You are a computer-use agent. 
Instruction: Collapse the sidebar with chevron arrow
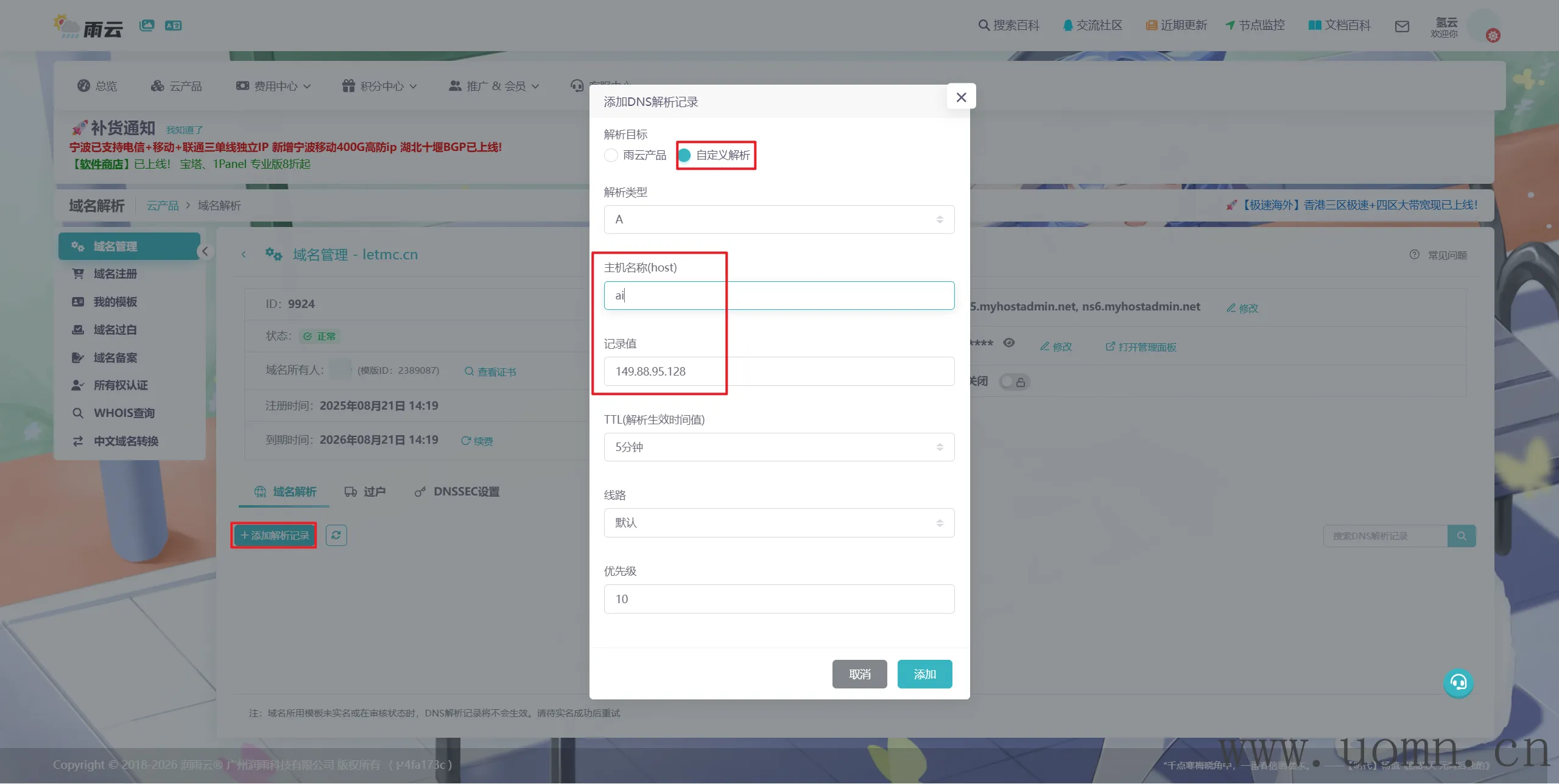[x=205, y=251]
